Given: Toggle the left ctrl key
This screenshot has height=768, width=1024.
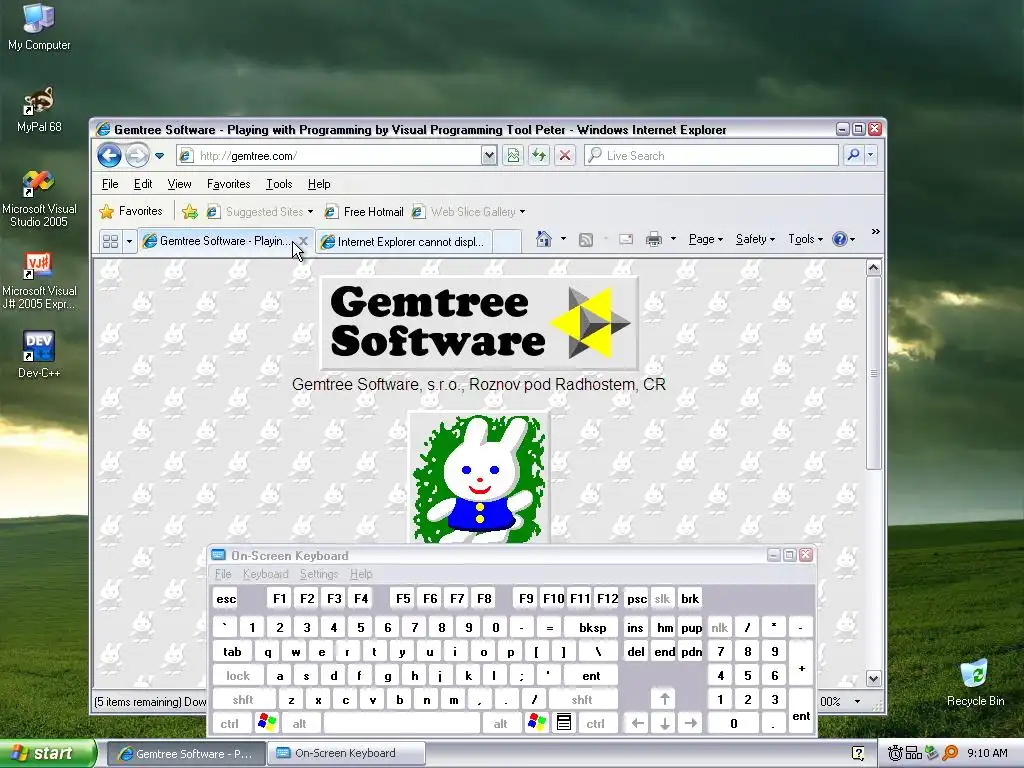Looking at the screenshot, I should [x=230, y=723].
